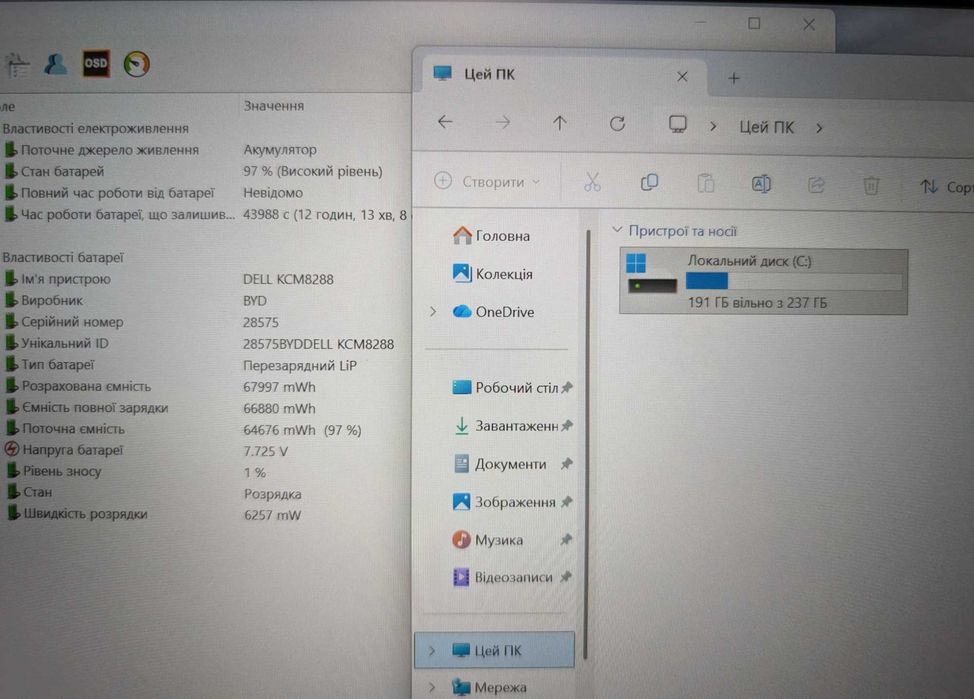Viewport: 974px width, 699px height.
Task: Expand the OneDrive tree node
Action: point(433,311)
